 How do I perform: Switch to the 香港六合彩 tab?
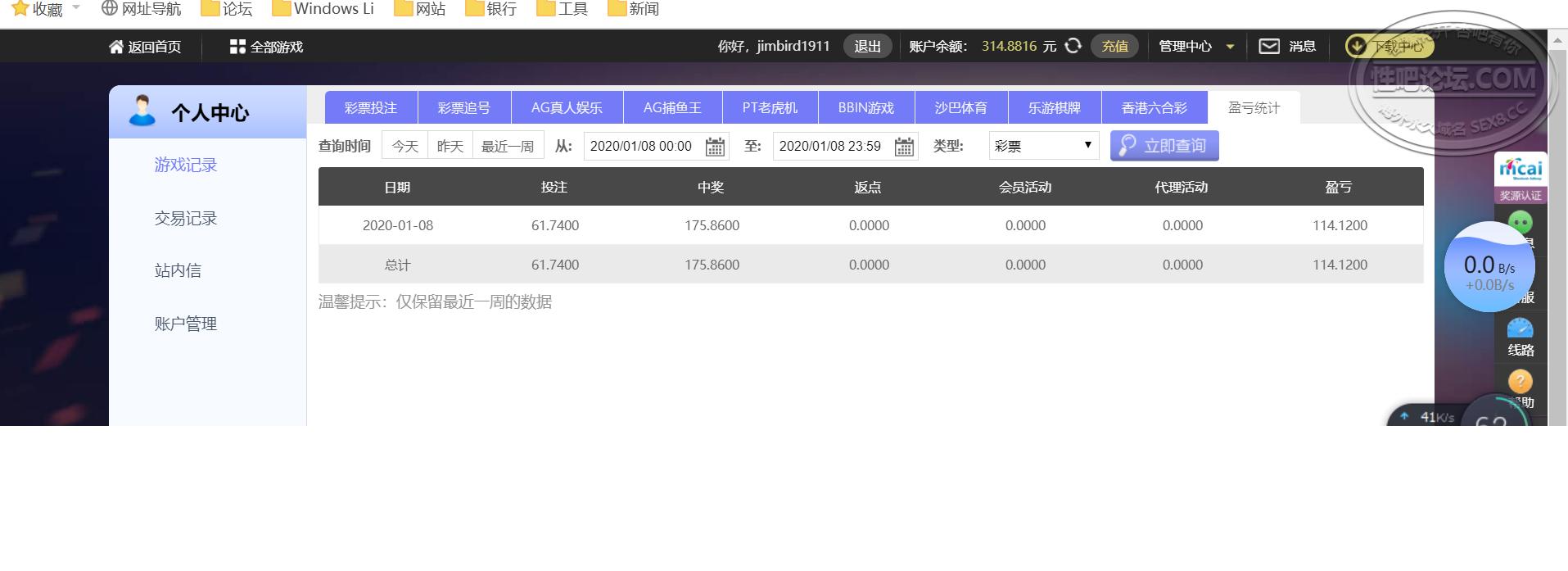pyautogui.click(x=1154, y=108)
